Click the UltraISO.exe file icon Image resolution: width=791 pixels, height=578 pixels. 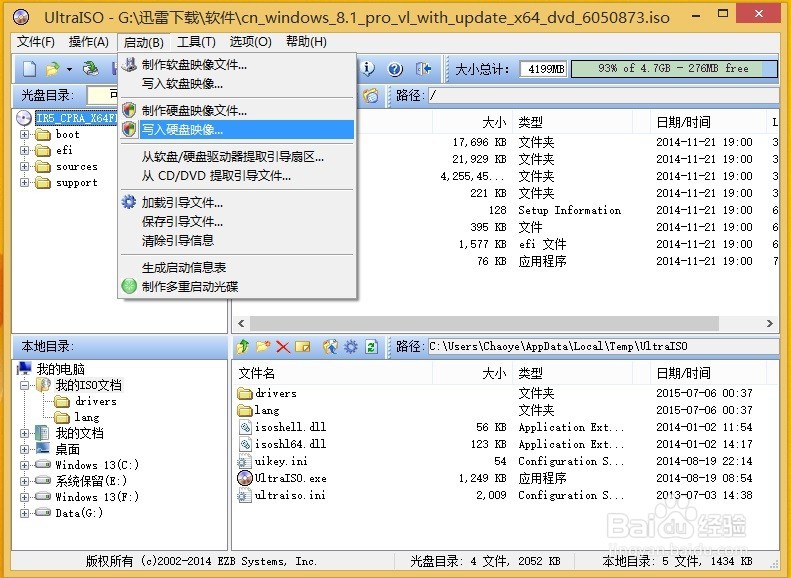(245, 478)
